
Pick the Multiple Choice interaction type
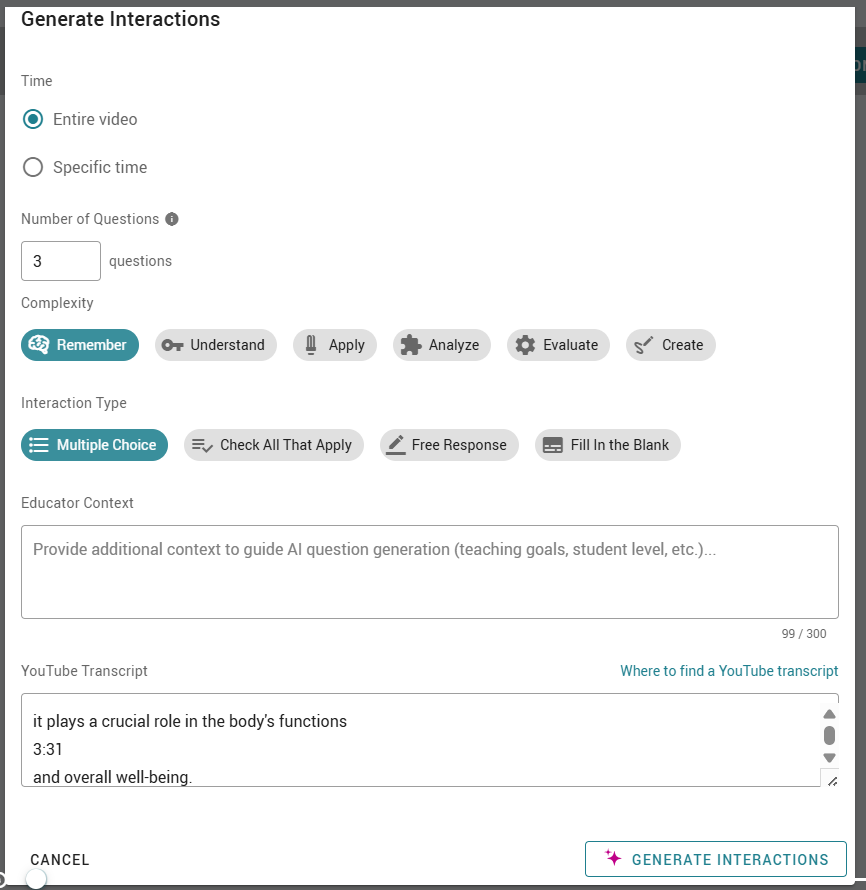[94, 445]
